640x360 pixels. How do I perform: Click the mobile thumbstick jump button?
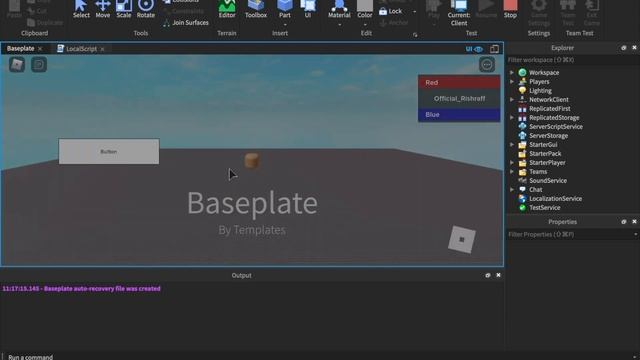coord(462,240)
